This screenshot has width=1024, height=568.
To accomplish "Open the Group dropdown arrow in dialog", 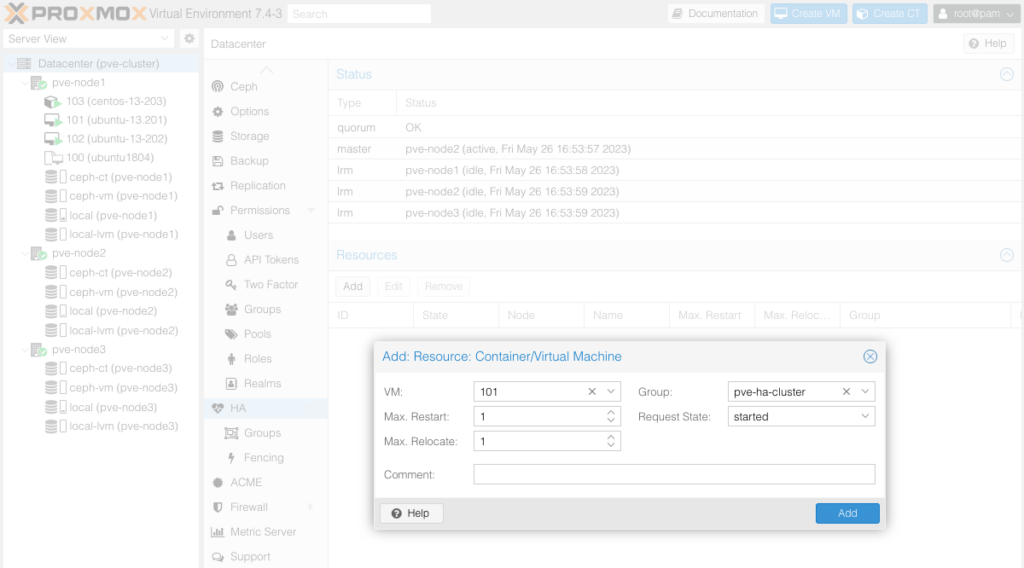I will 865,392.
